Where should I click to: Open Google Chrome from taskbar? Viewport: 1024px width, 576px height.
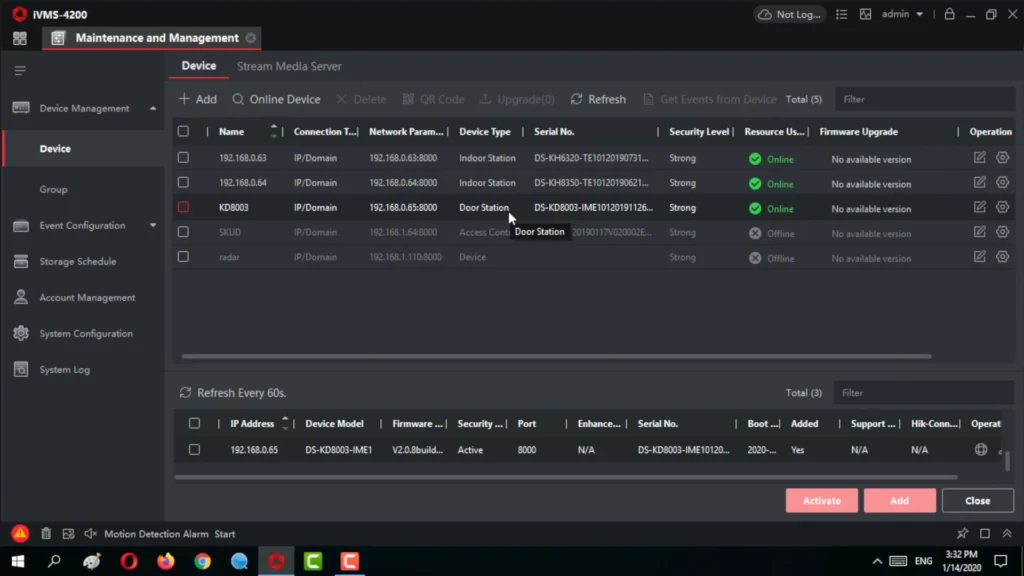point(202,561)
